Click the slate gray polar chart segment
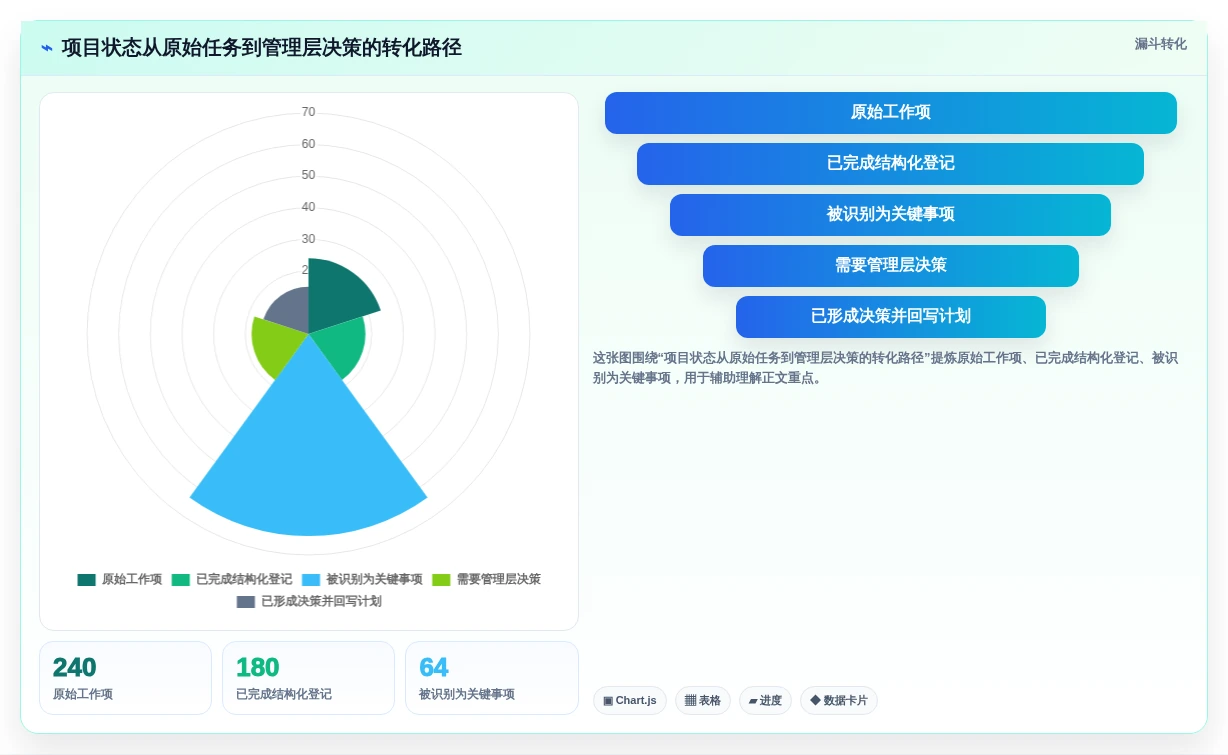The width and height of the screenshot is (1228, 755). (x=290, y=311)
